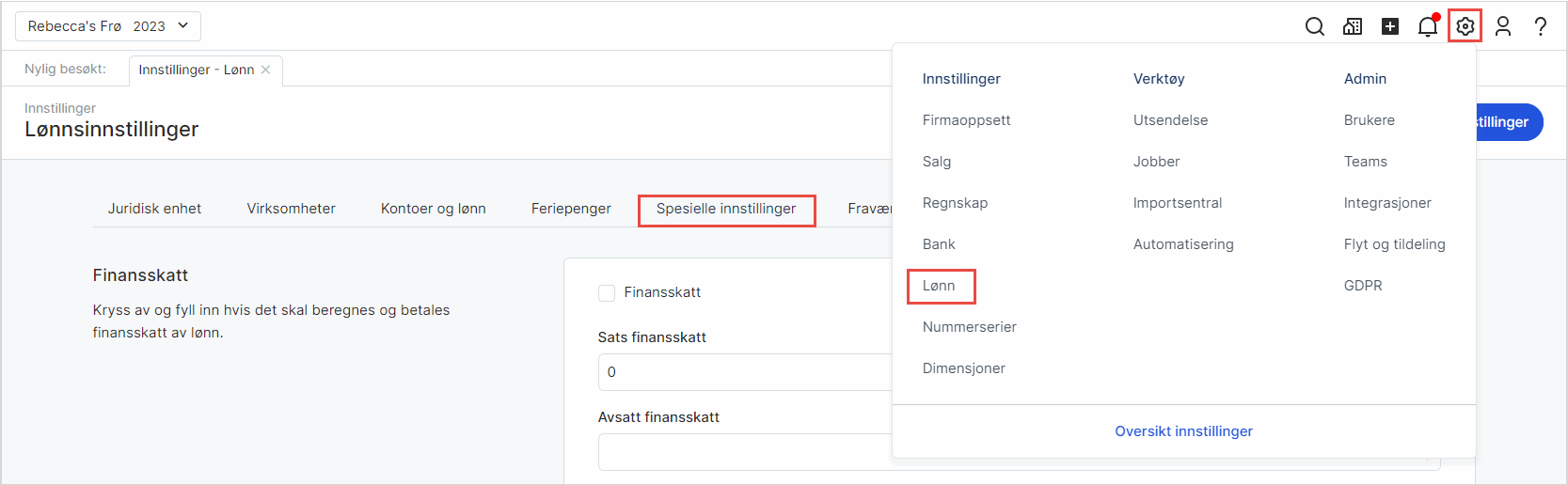Open the Rebecca's Frø 2023 company dropdown

(108, 26)
